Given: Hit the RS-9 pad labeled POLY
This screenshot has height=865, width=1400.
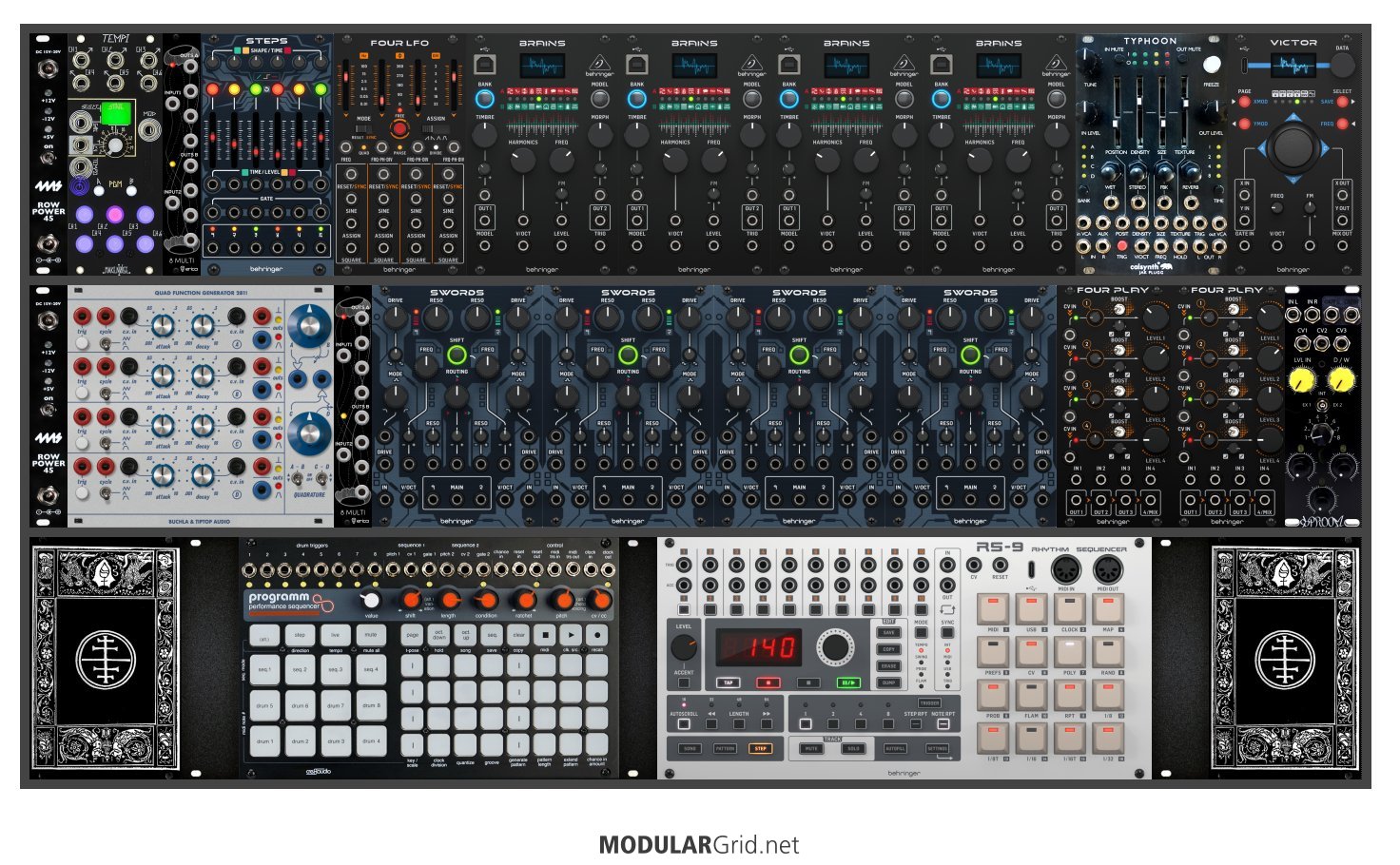Looking at the screenshot, I should pos(1069,652).
